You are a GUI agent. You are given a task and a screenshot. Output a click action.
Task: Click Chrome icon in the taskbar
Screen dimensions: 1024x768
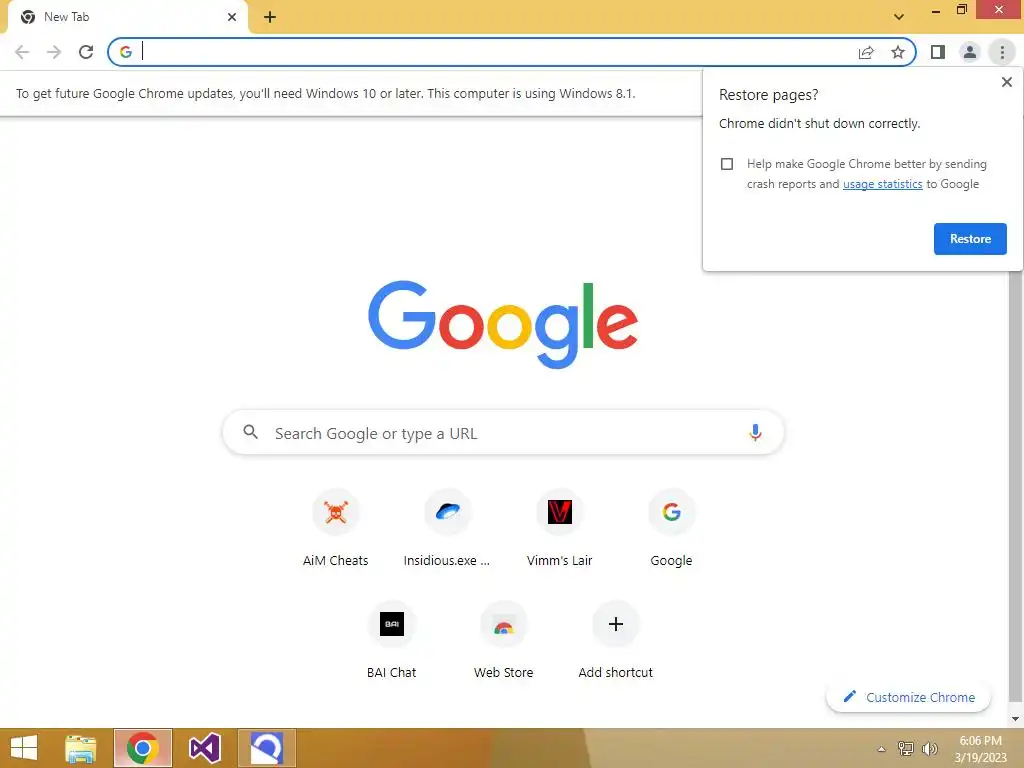pyautogui.click(x=143, y=748)
